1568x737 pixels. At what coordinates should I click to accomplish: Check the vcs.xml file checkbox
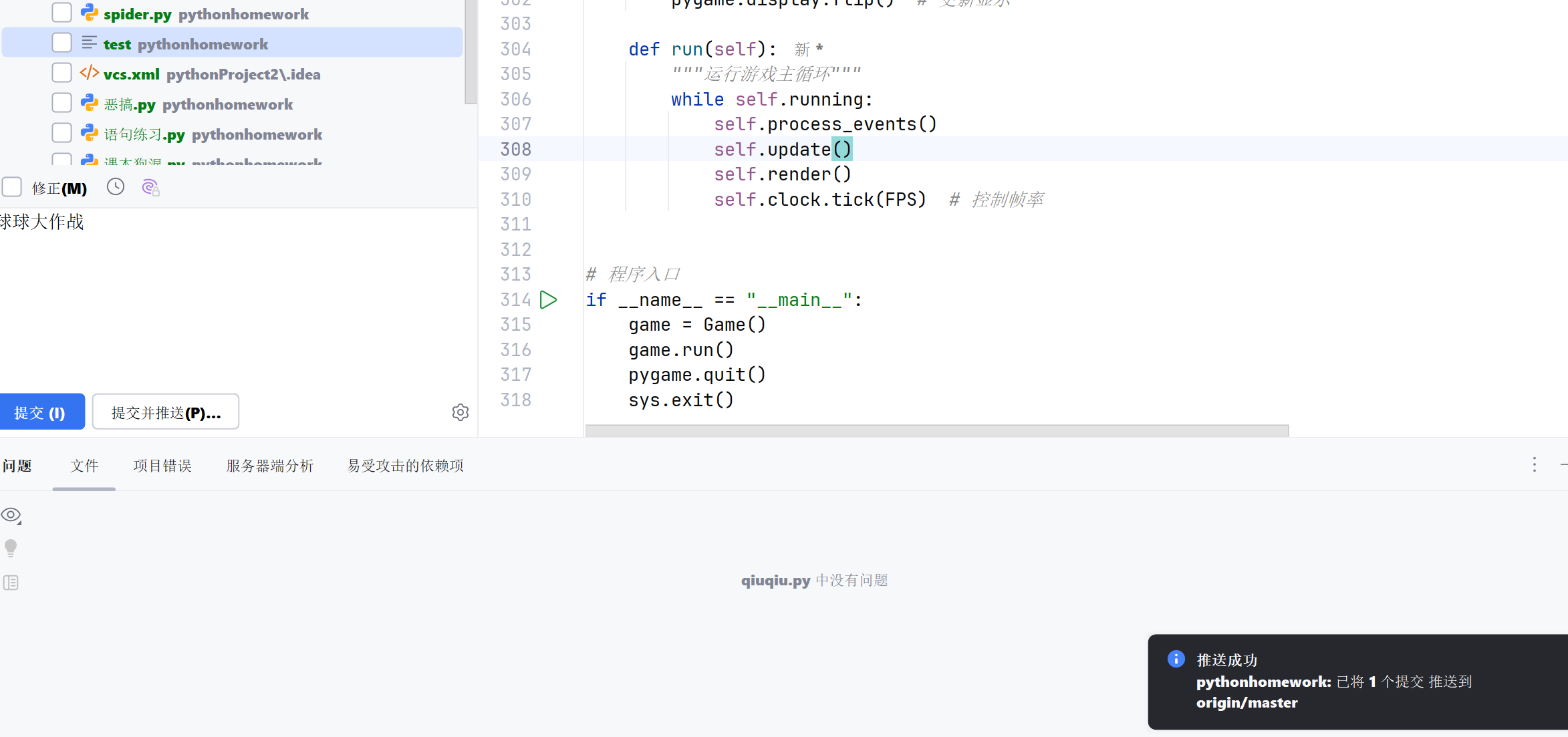(x=61, y=73)
